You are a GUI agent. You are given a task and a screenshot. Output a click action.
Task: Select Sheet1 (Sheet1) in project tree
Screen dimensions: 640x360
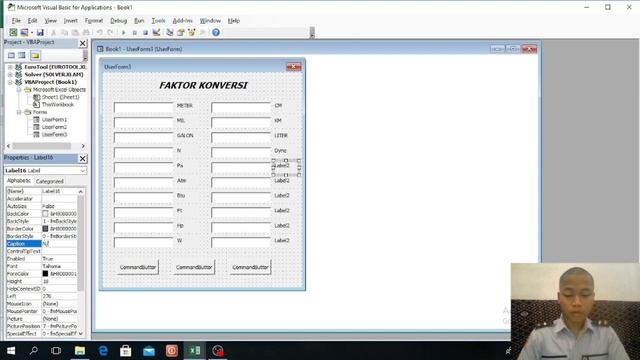[60, 97]
